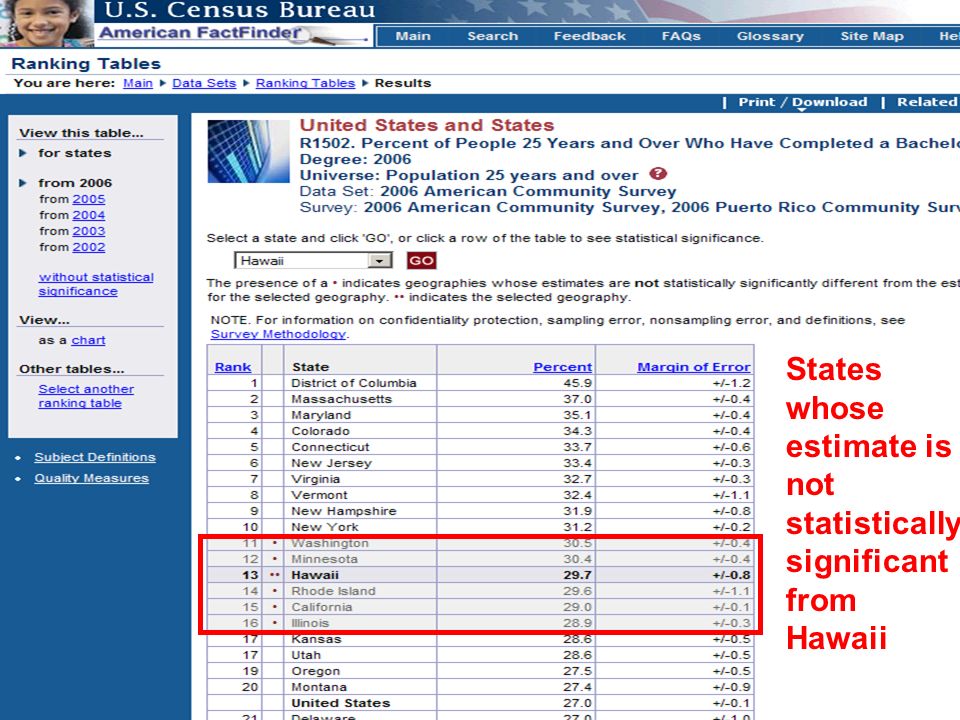Open the Quality Measures link
Viewport: 960px width, 720px height.
pos(91,478)
